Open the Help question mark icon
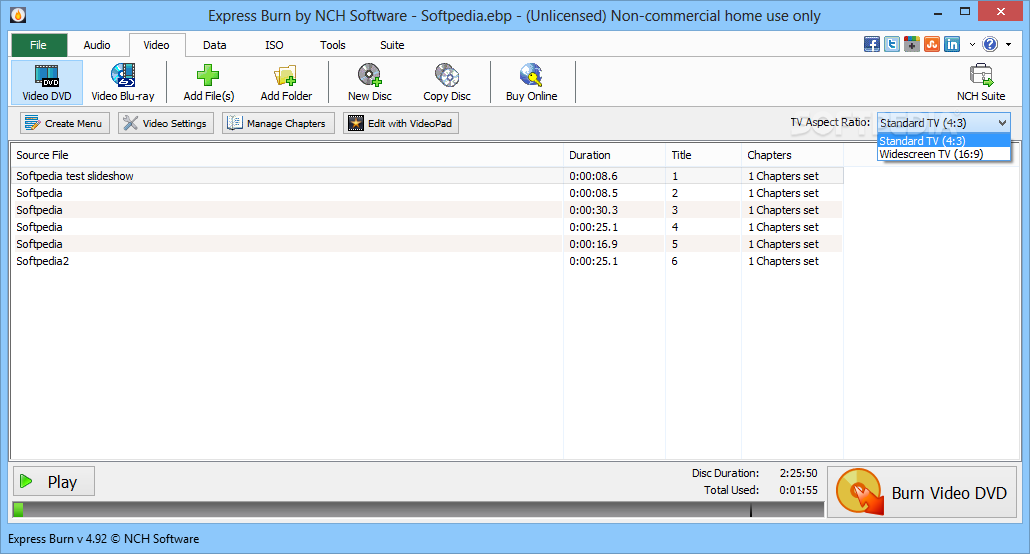Viewport: 1030px width, 554px height. coord(990,44)
